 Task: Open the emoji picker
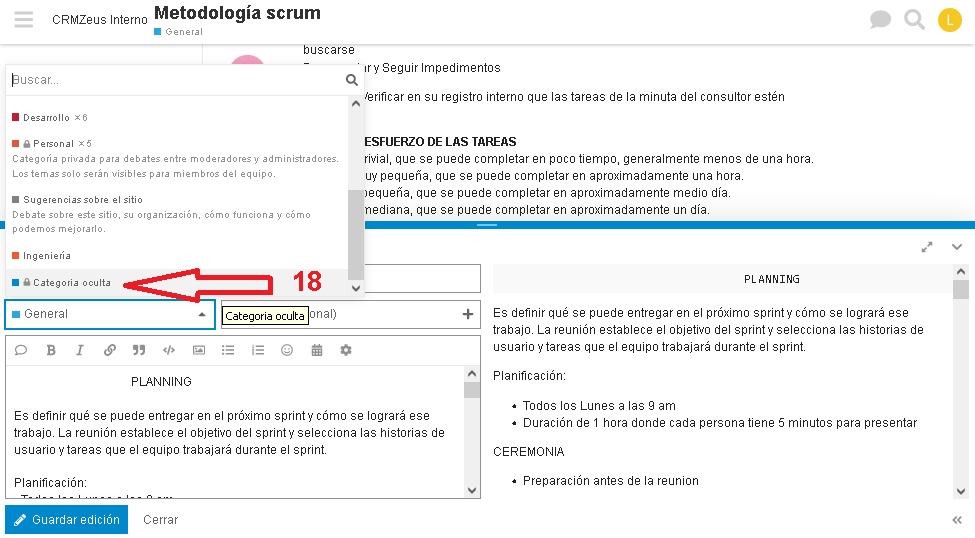coord(287,350)
